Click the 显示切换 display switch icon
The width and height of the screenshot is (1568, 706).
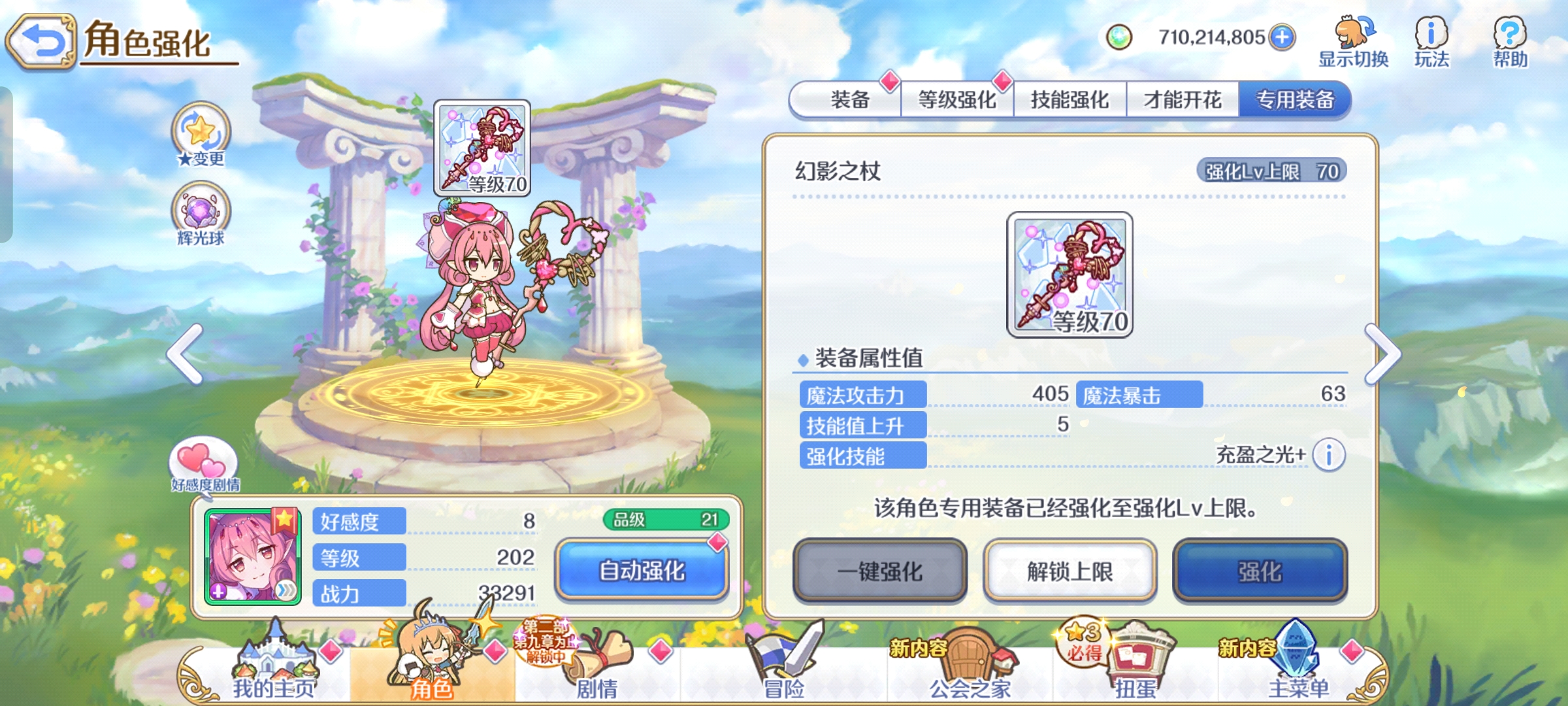coord(1353,42)
